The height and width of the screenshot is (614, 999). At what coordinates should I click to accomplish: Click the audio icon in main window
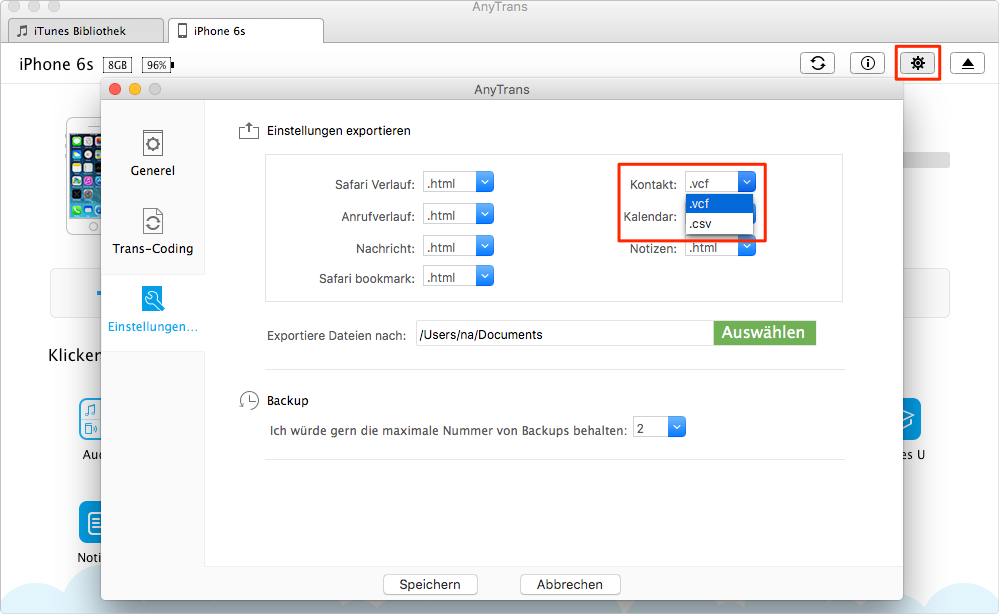(x=90, y=418)
